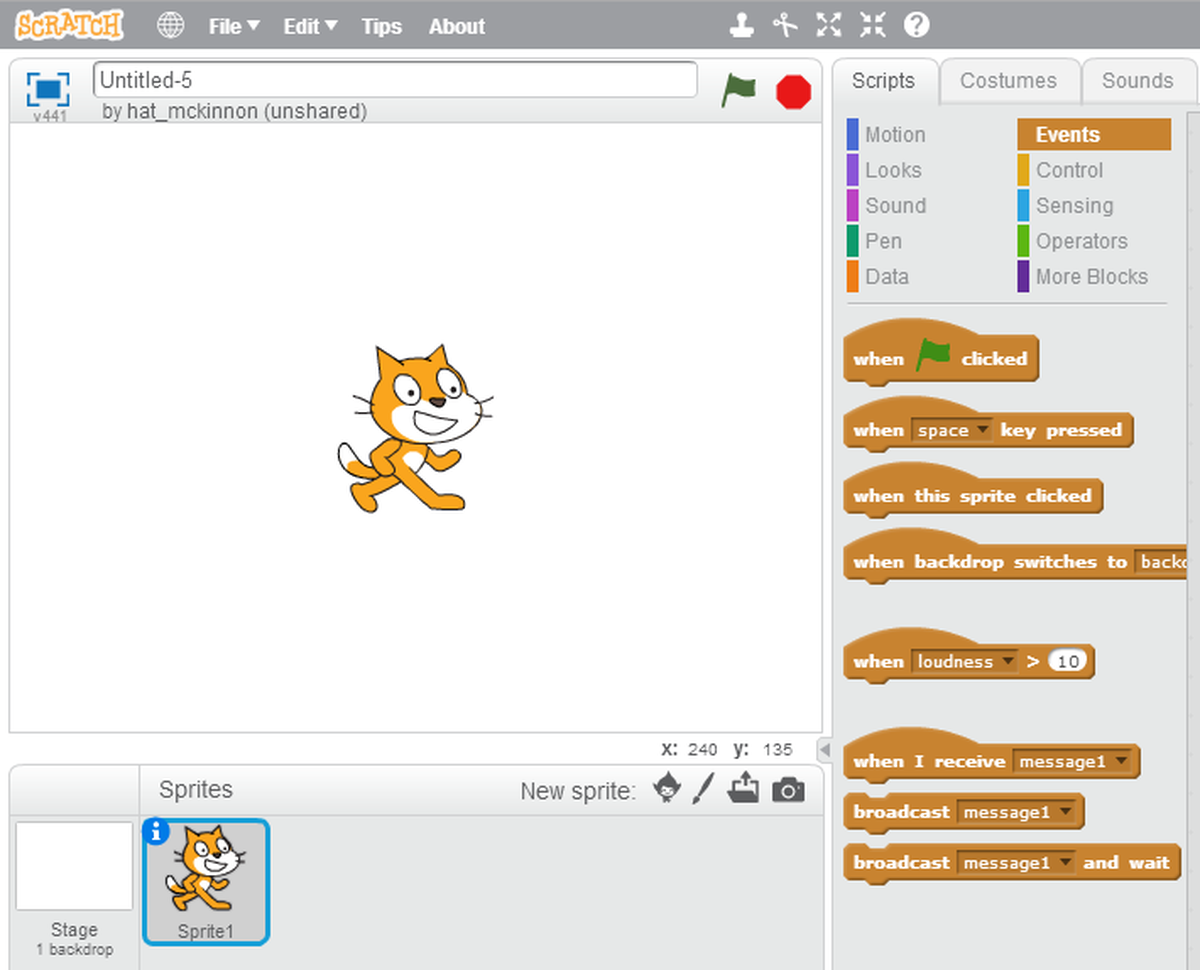
Task: Open message1 dropdown in when I receive
Action: [1071, 762]
